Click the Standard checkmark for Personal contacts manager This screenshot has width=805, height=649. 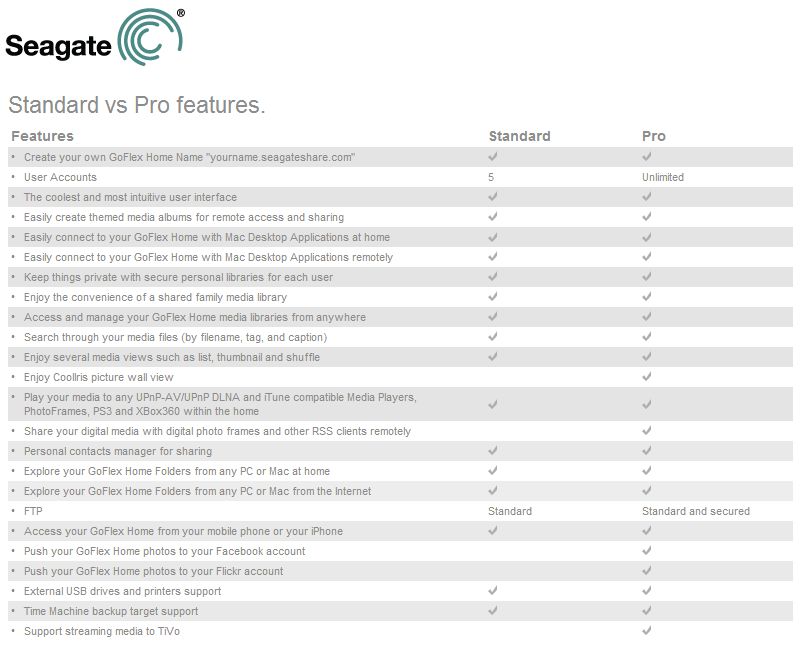point(493,451)
